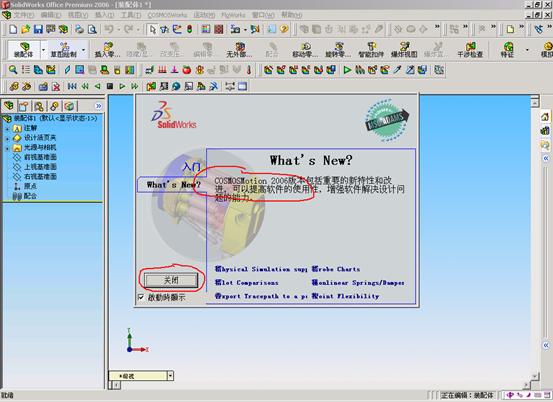Click the 移动零... Move Component icon
The height and width of the screenshot is (402, 553).
305,49
